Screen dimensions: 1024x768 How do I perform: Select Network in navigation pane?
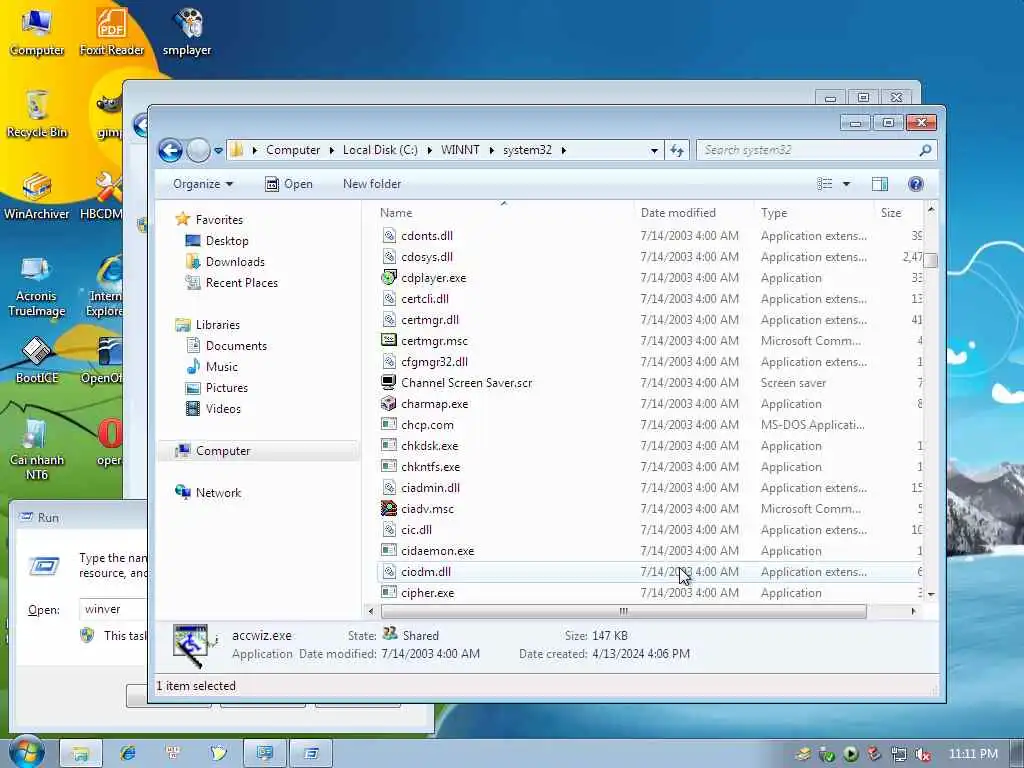[x=208, y=492]
